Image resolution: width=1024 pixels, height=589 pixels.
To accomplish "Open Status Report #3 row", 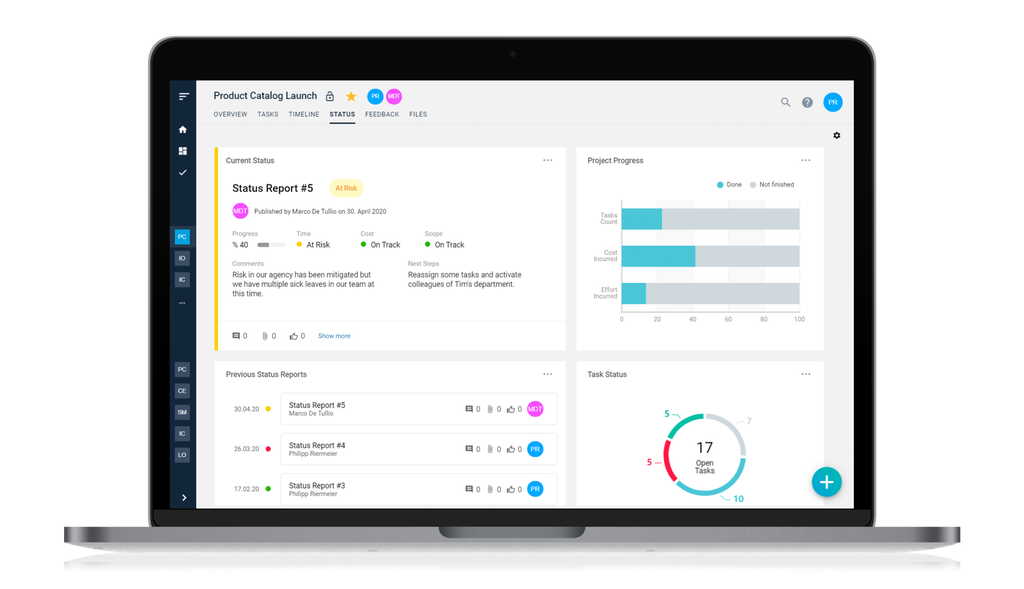I will pos(419,488).
